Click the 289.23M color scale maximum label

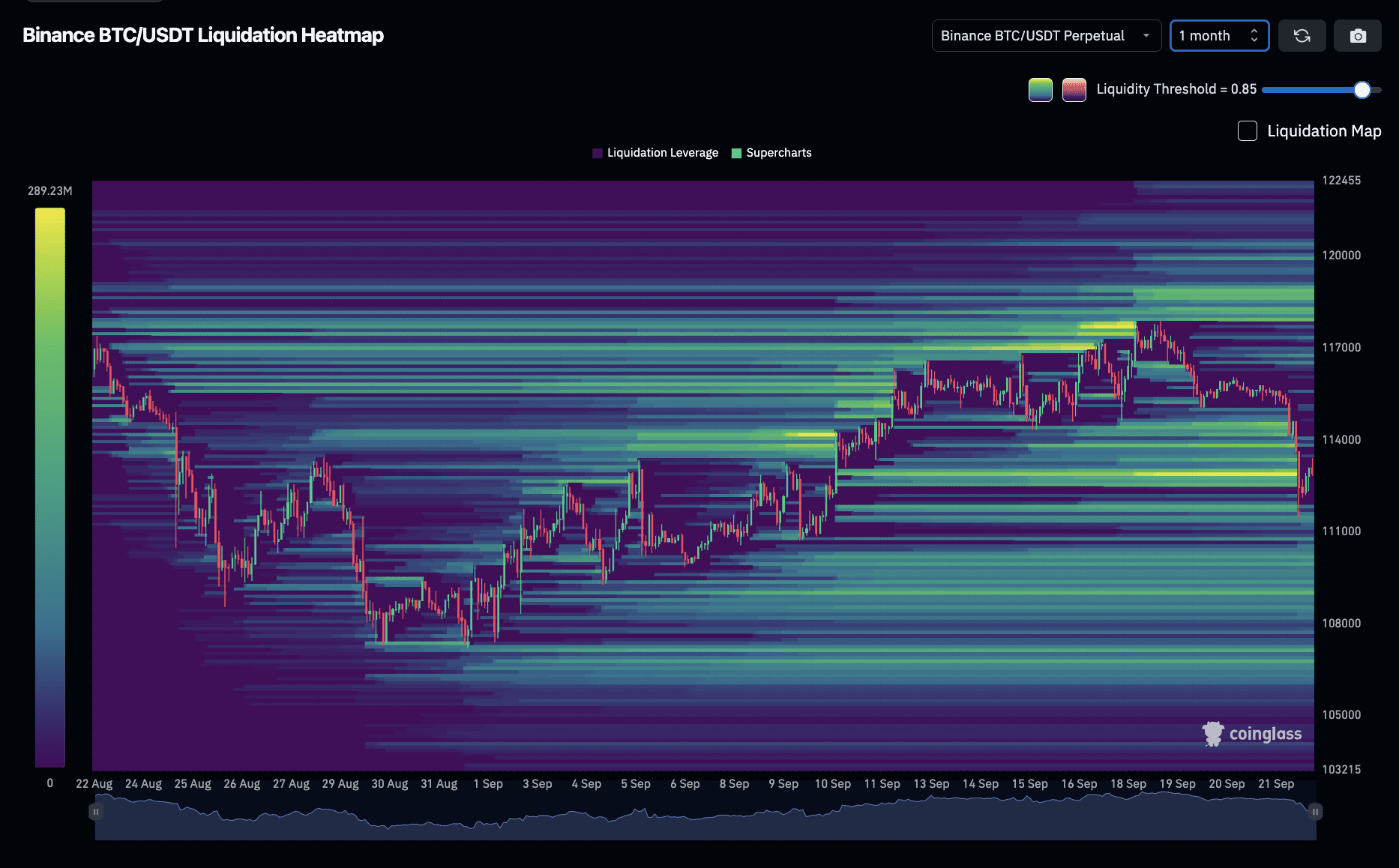tap(50, 191)
